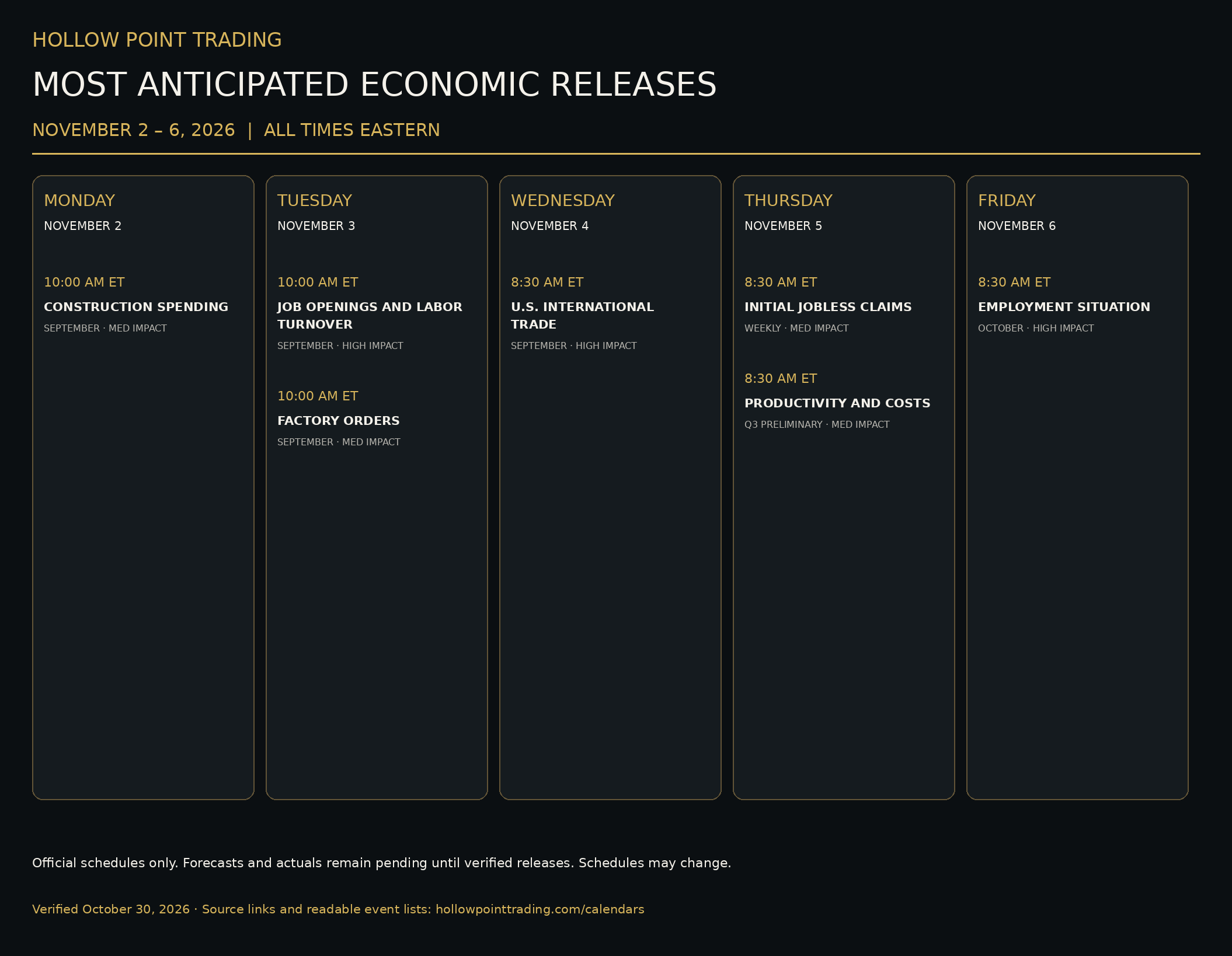The height and width of the screenshot is (956, 1232).
Task: Select the THURSDAY column header
Action: coord(788,200)
